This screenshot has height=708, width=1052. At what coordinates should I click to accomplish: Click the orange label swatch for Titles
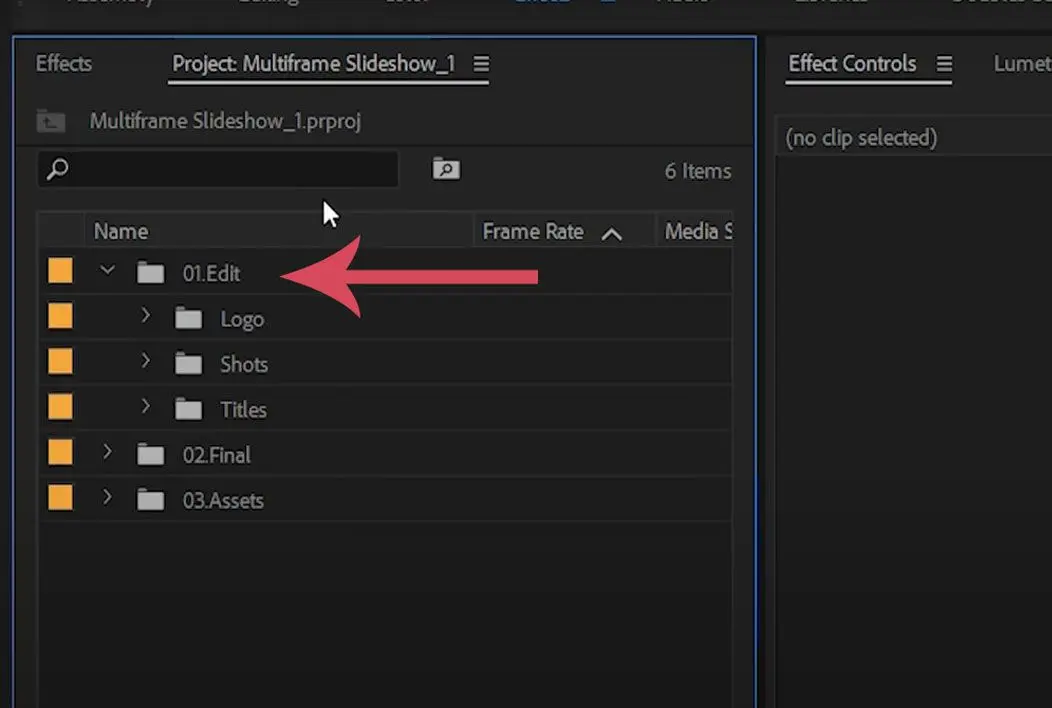coord(60,407)
